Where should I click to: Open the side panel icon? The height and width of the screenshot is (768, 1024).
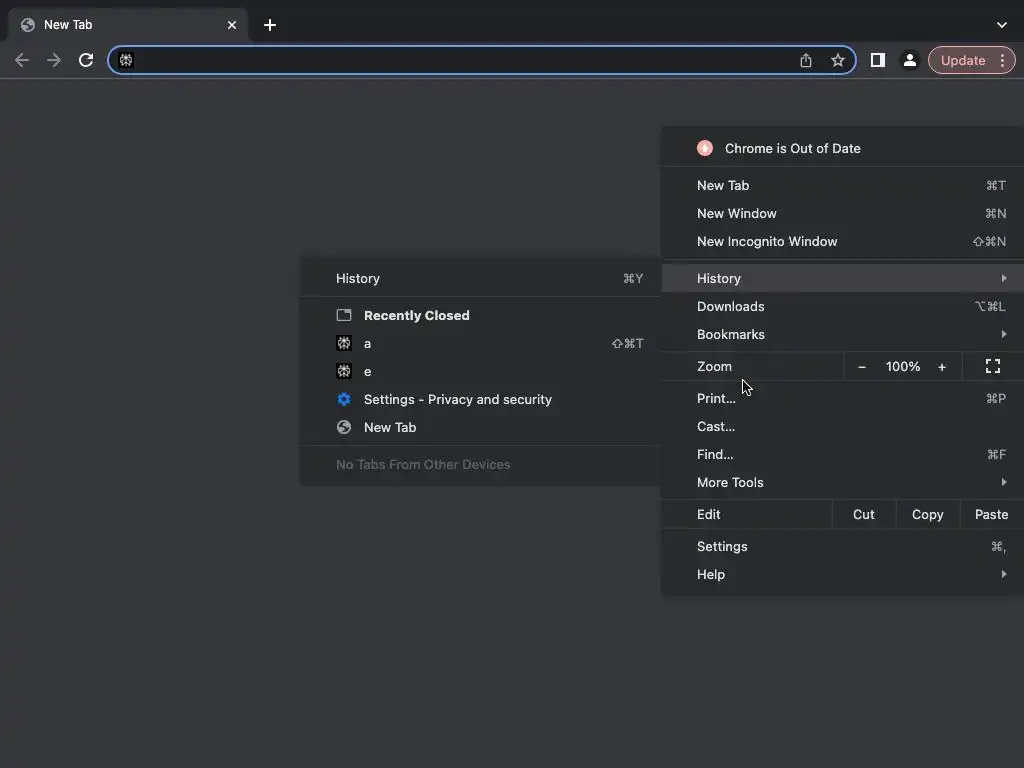(878, 60)
